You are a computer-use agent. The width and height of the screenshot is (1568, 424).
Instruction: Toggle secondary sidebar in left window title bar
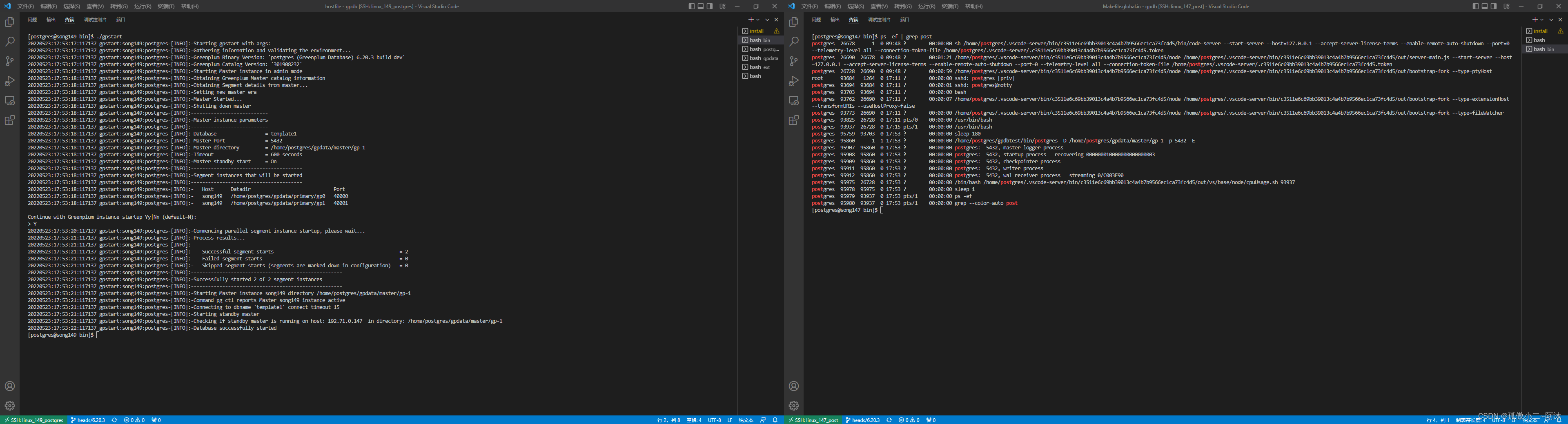710,6
